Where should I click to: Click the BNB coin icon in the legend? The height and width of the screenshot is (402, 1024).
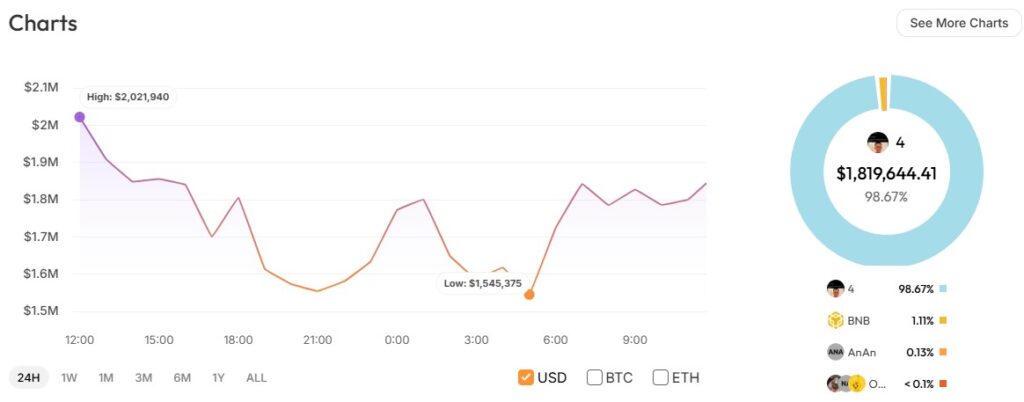(x=835, y=320)
